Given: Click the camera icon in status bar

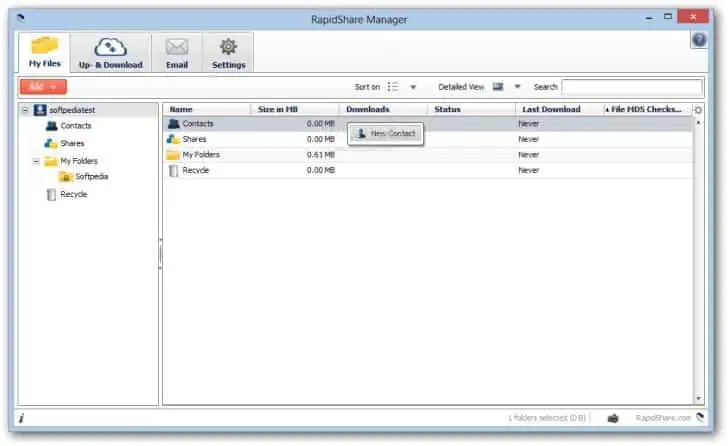Looking at the screenshot, I should click(613, 419).
